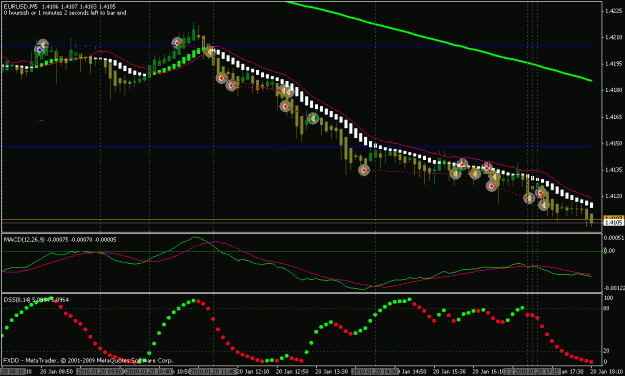Select the lower blue horizontal line near 1.4148

click(x=297, y=147)
